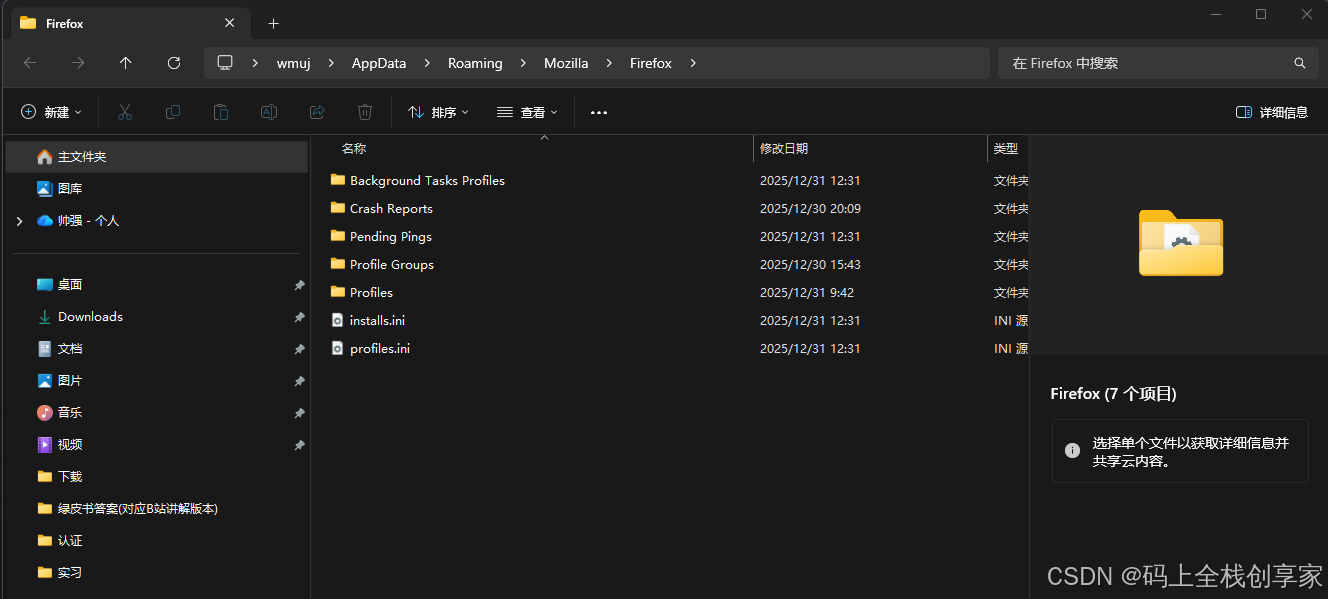
Task: Sort by 类型 column header
Action: point(1006,148)
